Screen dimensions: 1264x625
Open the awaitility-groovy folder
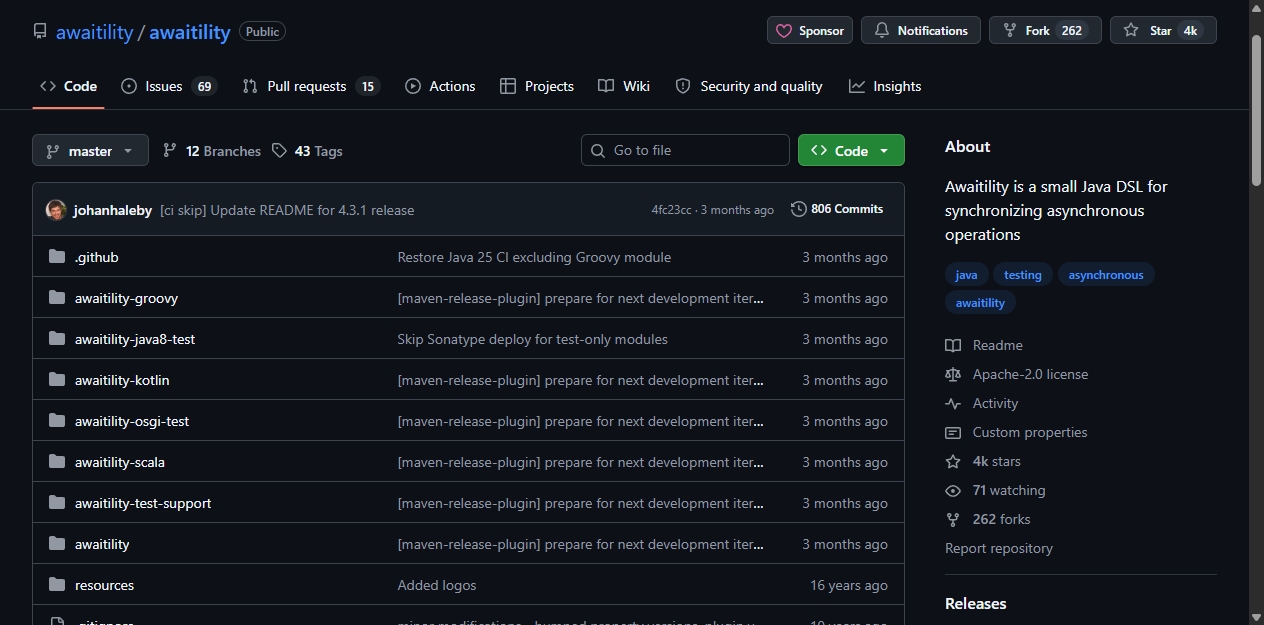click(126, 298)
